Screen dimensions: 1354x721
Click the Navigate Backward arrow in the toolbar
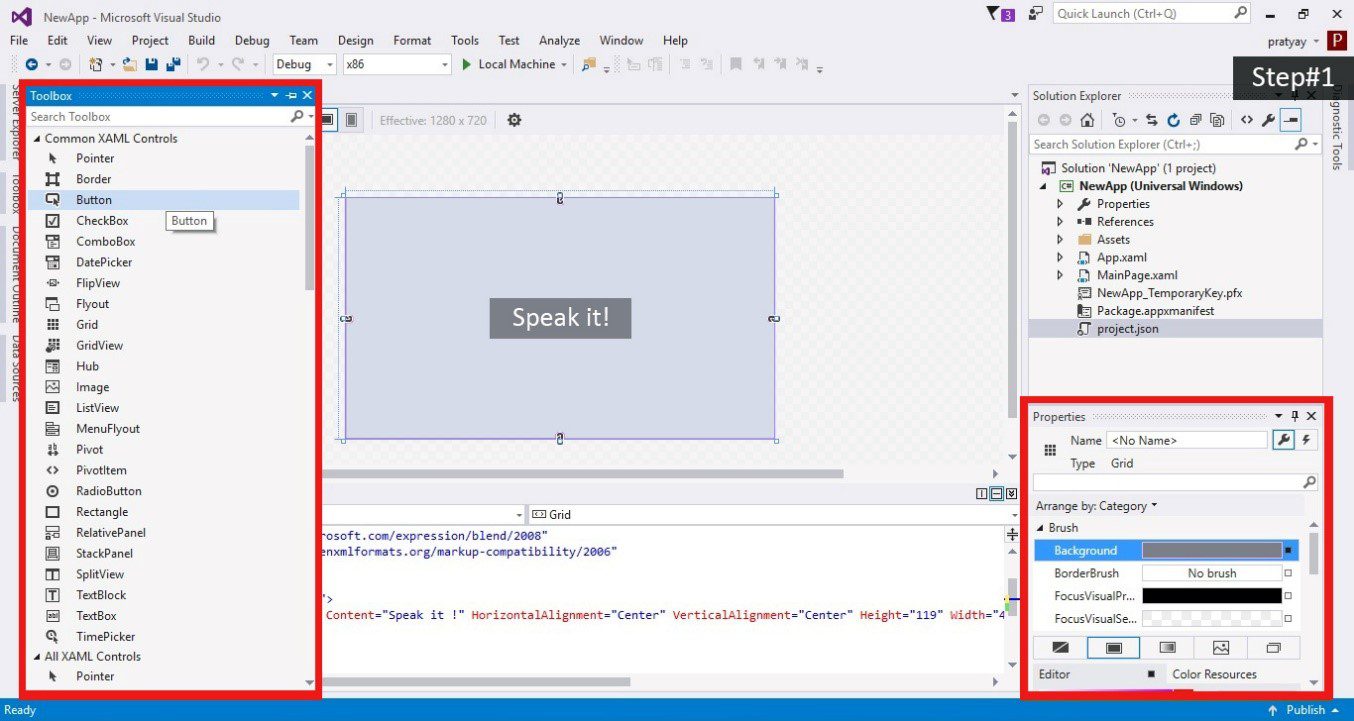pos(31,64)
